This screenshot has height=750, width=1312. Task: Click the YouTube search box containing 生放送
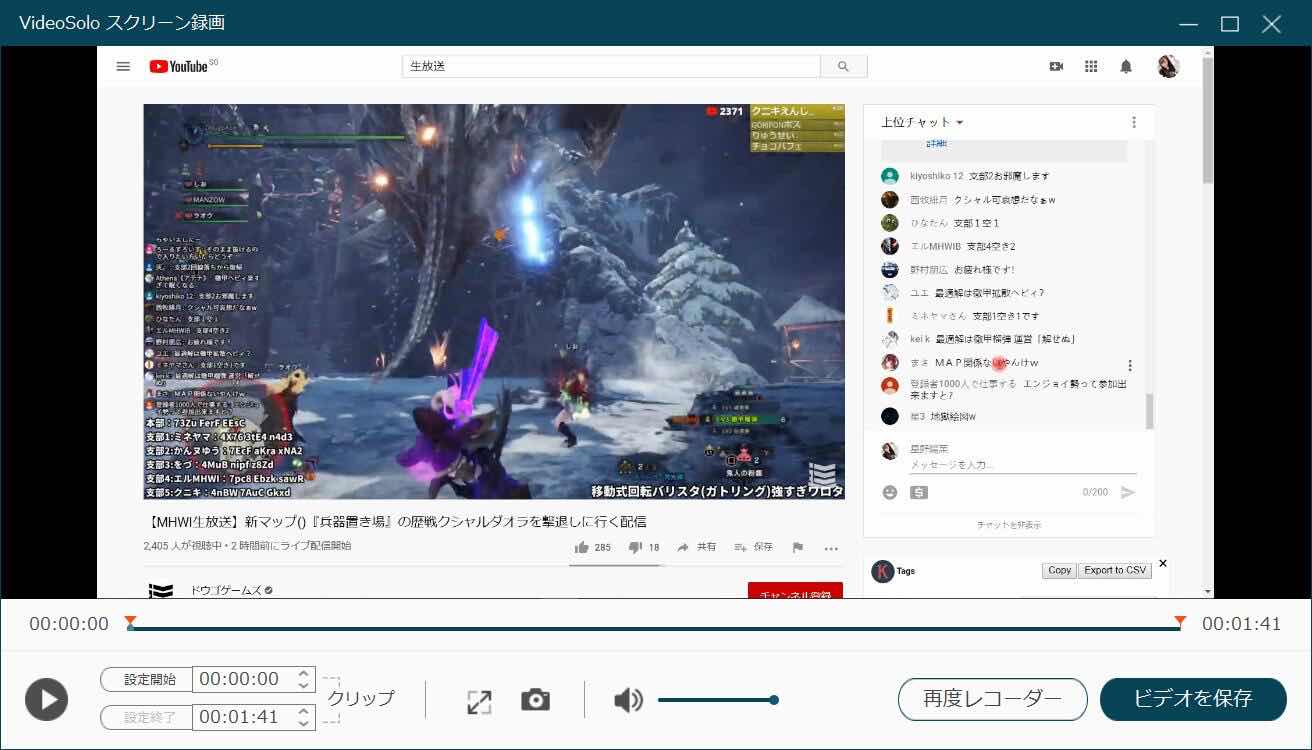(610, 66)
